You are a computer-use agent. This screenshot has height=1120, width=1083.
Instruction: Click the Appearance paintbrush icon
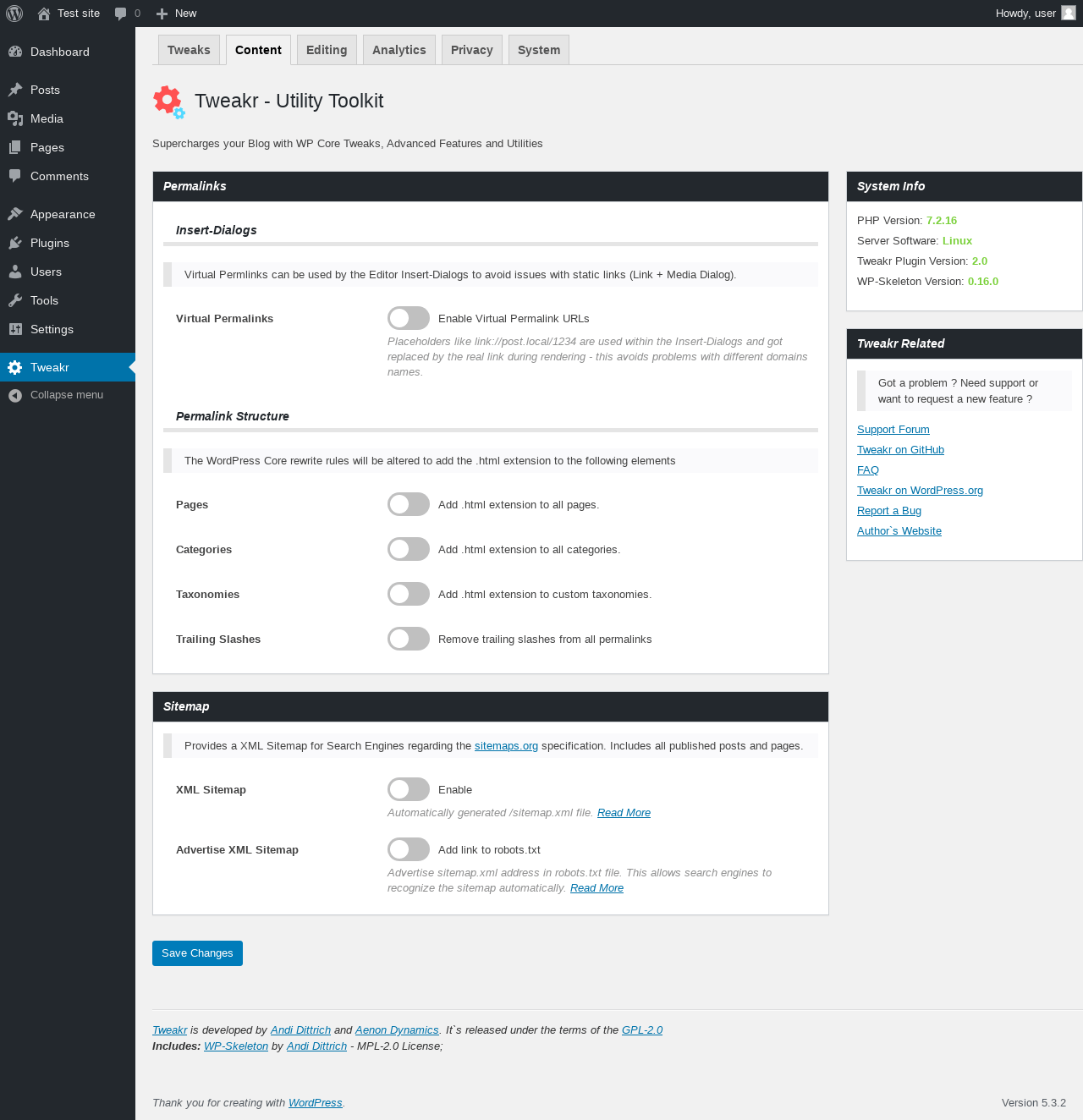(x=15, y=214)
